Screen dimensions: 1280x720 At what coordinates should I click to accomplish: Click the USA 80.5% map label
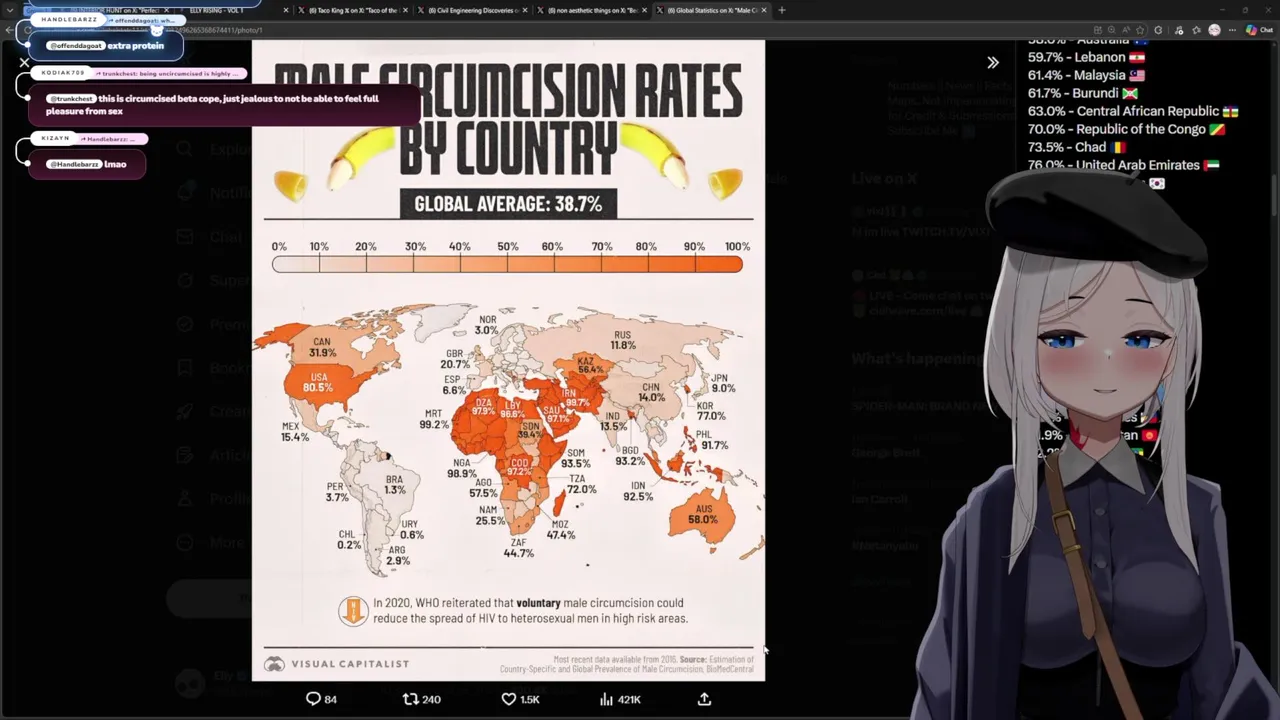pos(317,382)
